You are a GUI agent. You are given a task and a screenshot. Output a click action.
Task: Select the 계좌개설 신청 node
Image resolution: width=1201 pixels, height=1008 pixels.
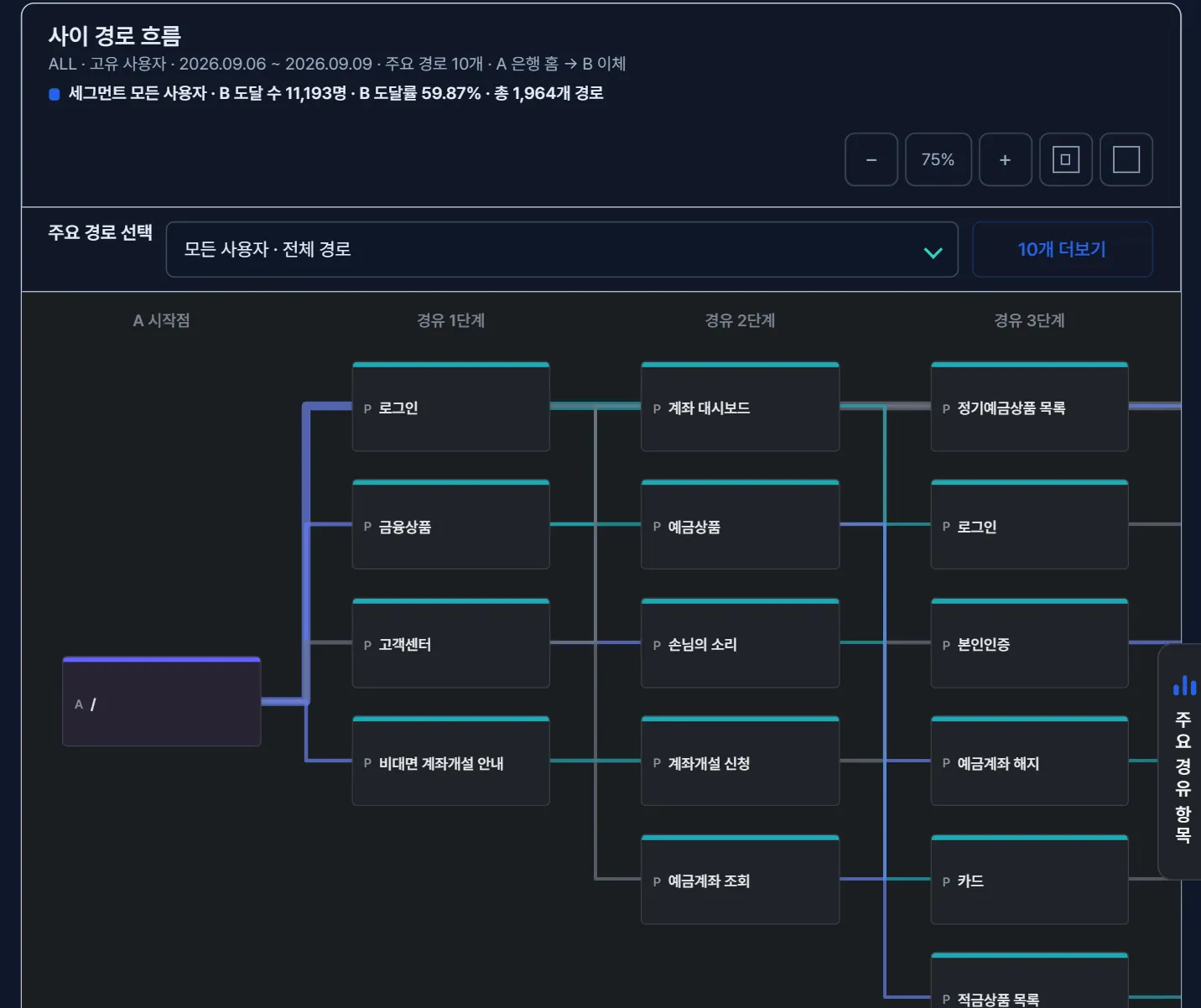point(741,761)
